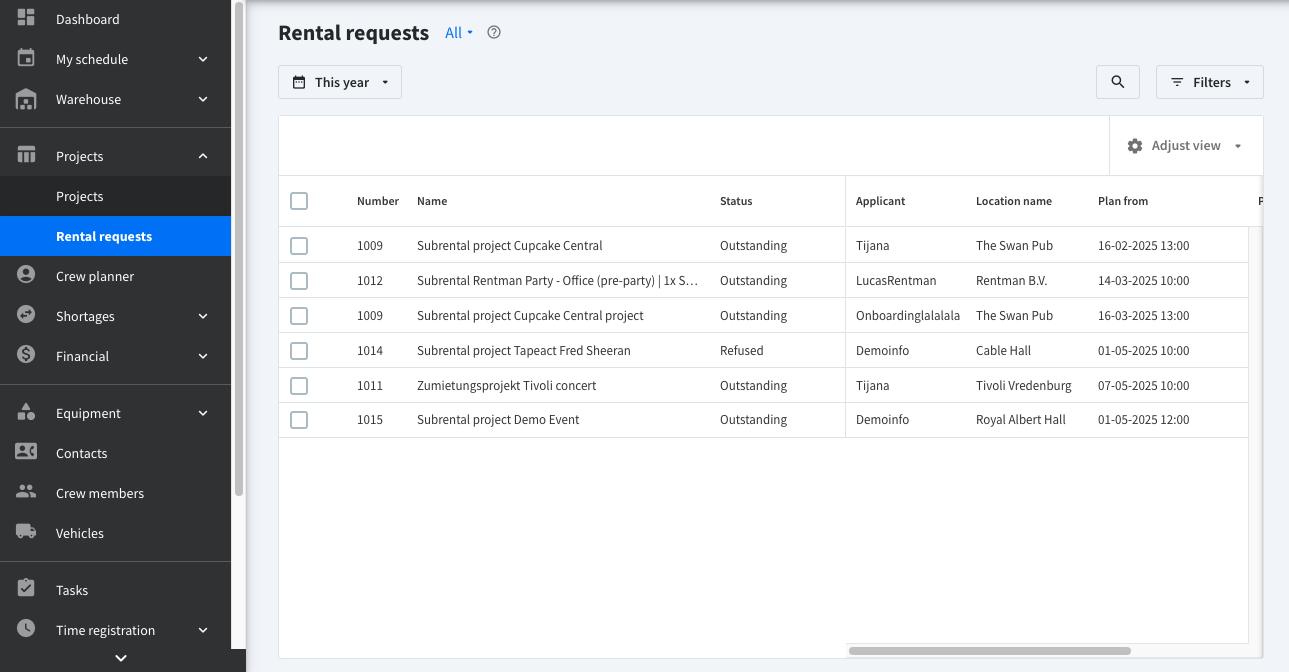Click the Crew planner person icon
Screen dimensions: 1289x672
[26, 275]
